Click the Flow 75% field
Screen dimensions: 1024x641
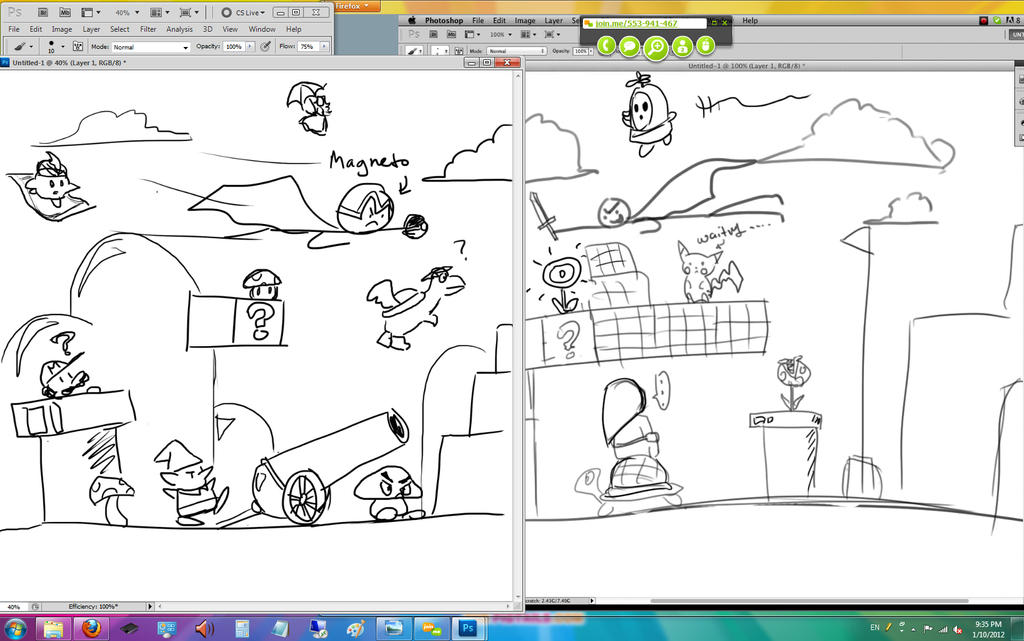coord(308,46)
